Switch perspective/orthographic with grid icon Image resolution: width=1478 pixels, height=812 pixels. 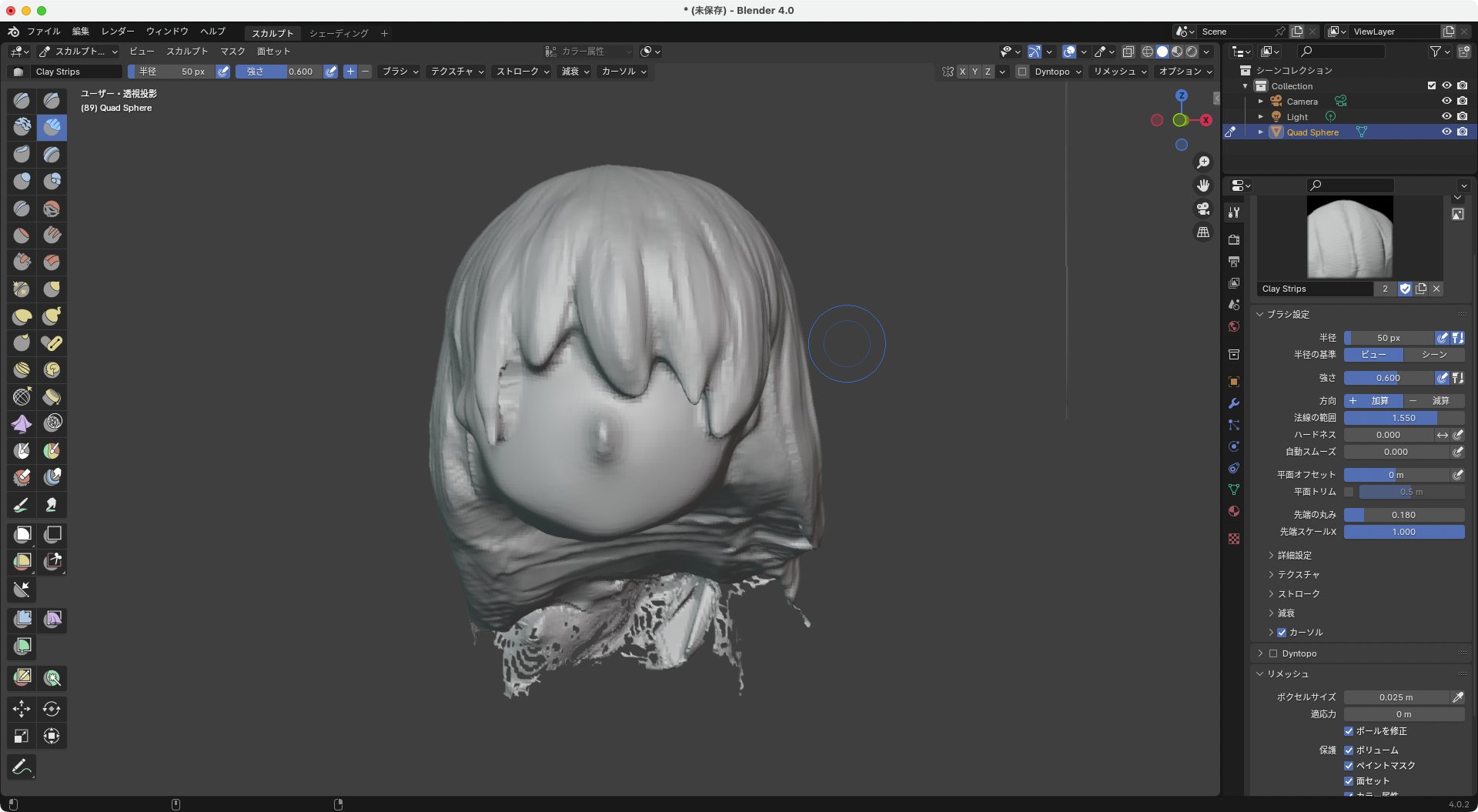[1203, 232]
